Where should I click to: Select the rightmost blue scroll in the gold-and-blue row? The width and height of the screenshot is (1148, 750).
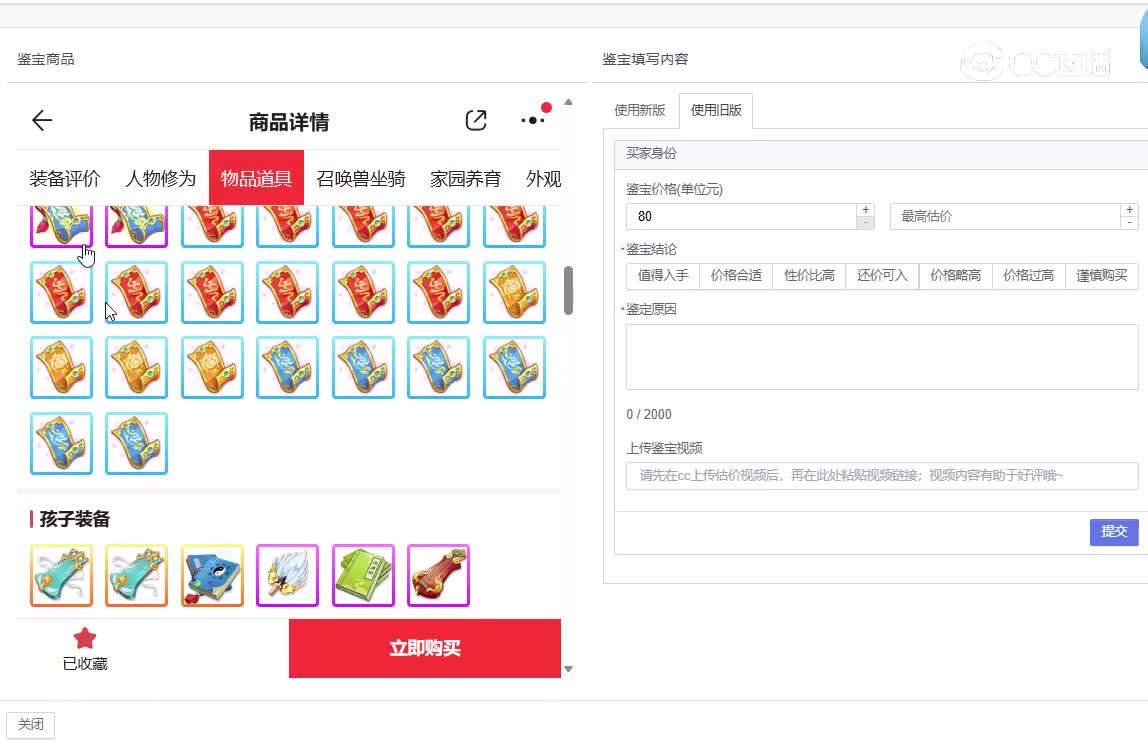[x=515, y=368]
